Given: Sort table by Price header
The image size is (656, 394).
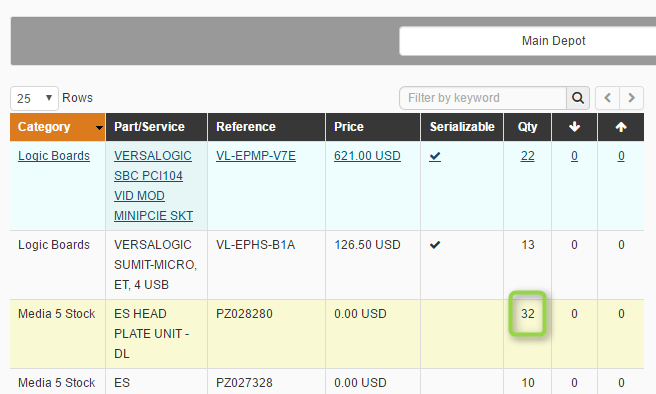Looking at the screenshot, I should pyautogui.click(x=348, y=127).
